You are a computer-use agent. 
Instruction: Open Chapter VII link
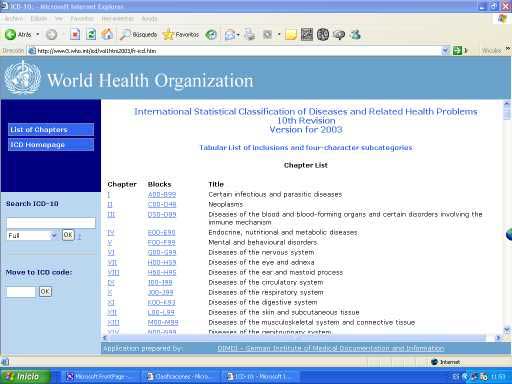[112, 262]
